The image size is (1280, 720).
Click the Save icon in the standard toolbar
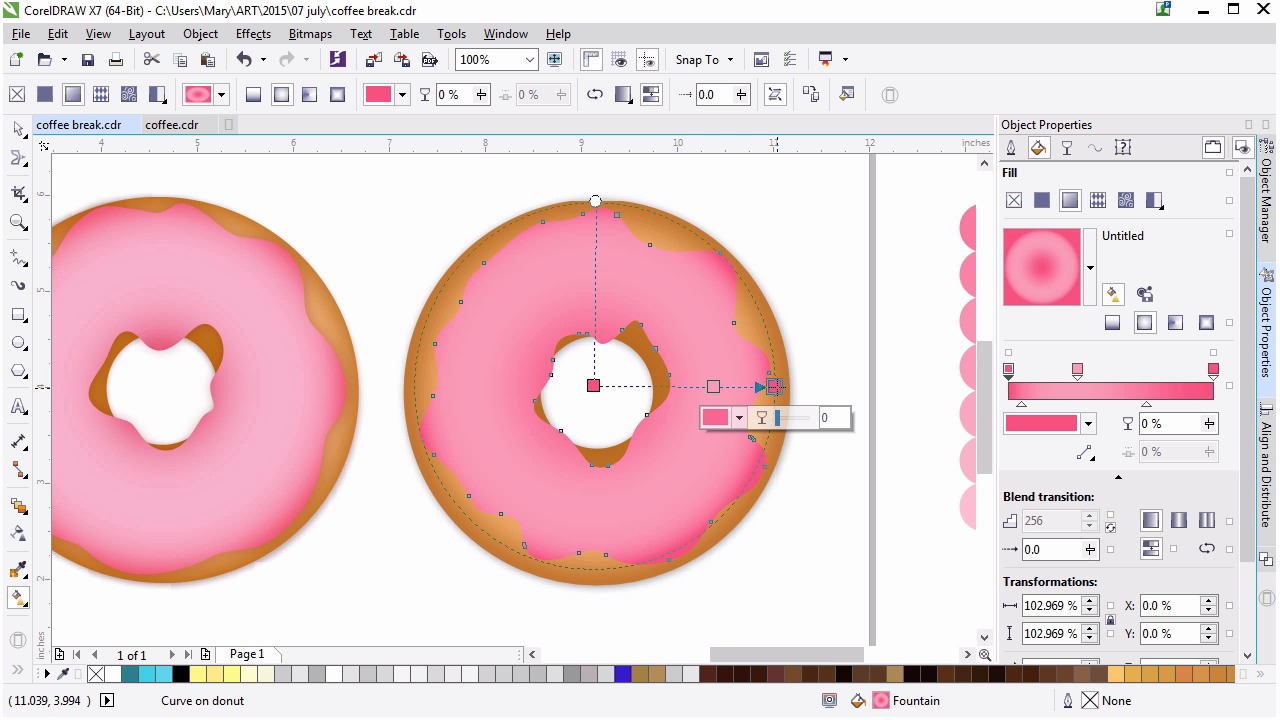tap(88, 60)
